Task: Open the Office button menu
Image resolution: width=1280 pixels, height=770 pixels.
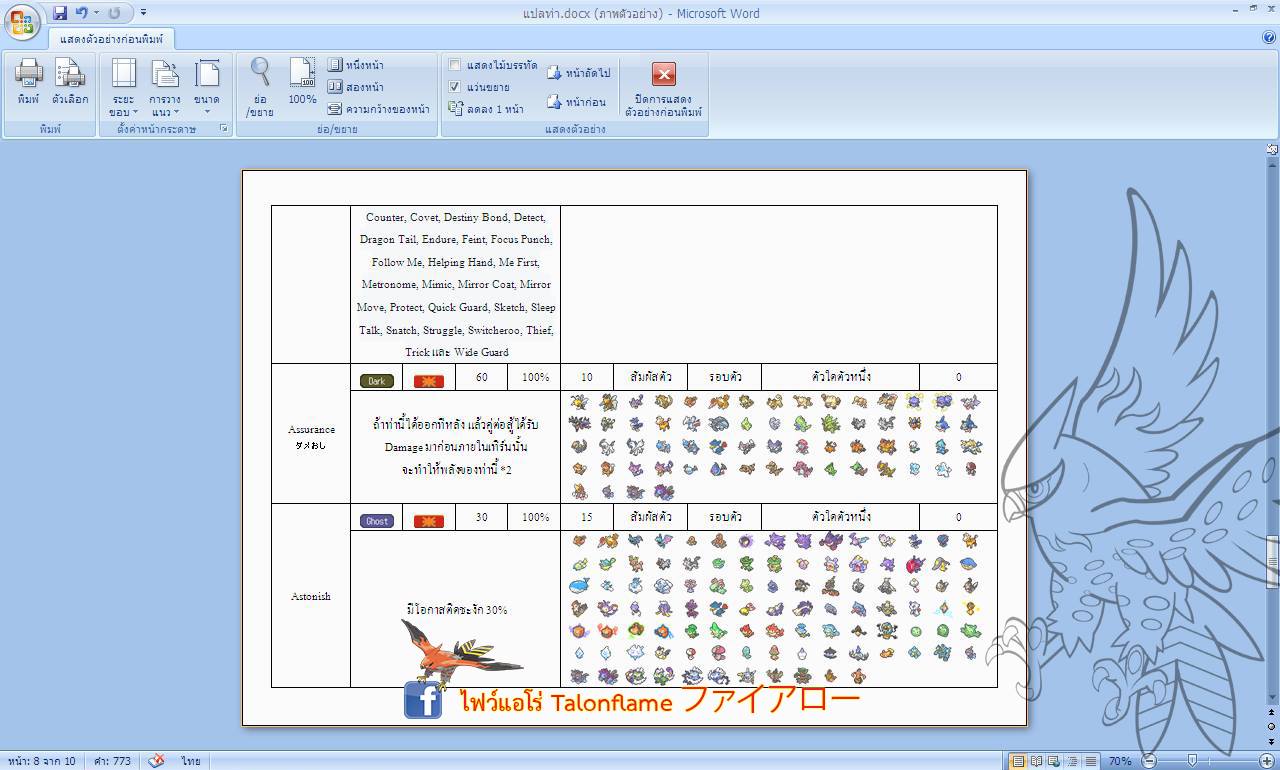Action: (22, 20)
